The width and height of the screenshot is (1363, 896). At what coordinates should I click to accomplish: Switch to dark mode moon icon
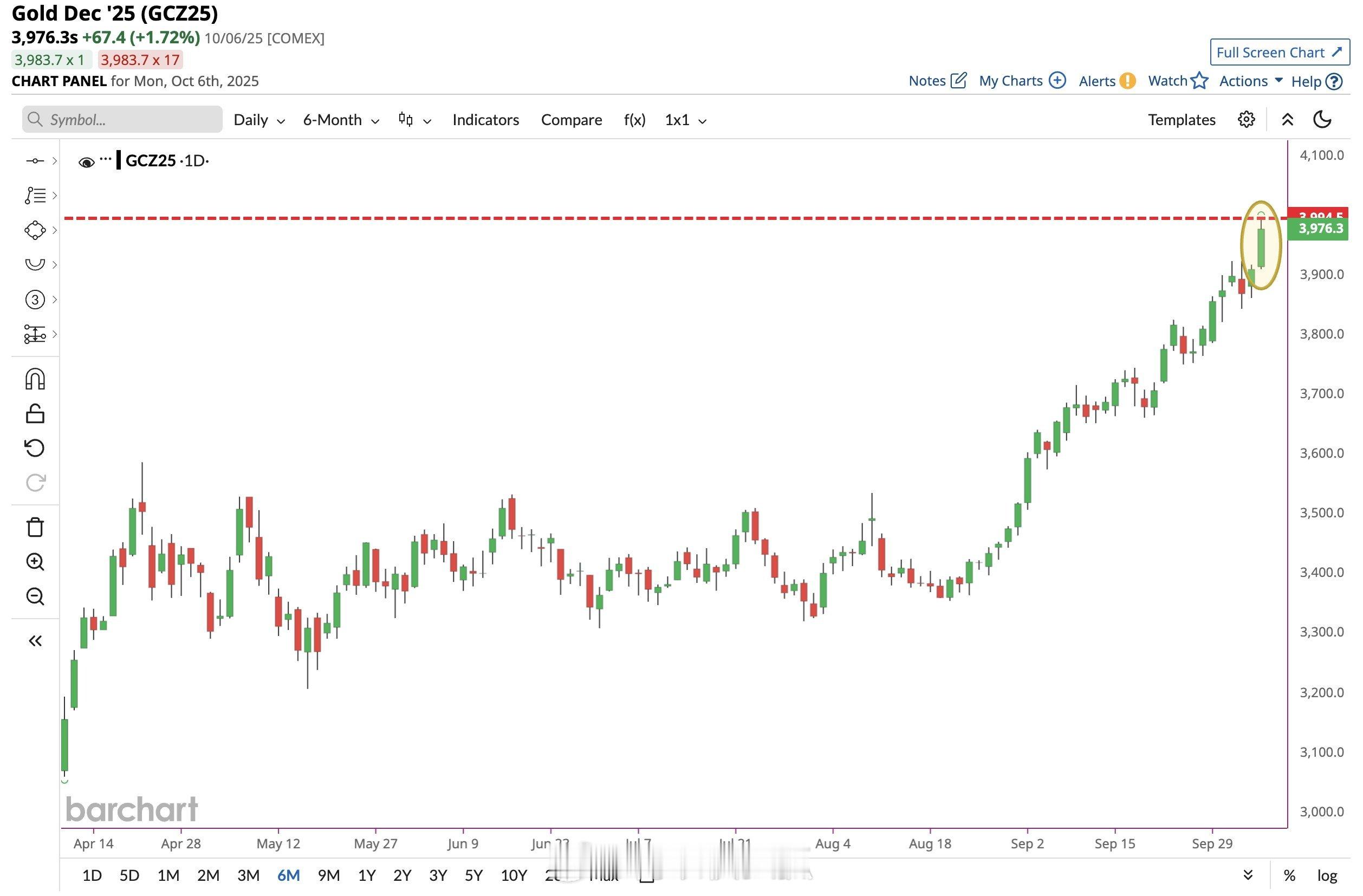pyautogui.click(x=1322, y=120)
